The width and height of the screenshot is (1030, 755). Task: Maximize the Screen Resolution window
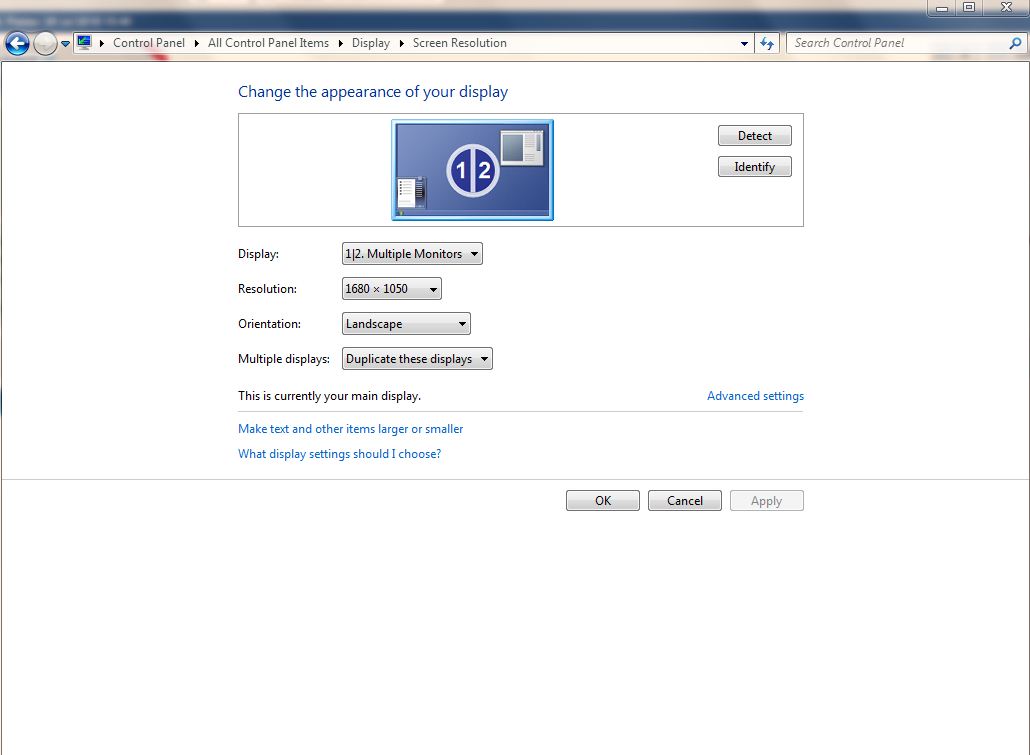click(x=968, y=8)
